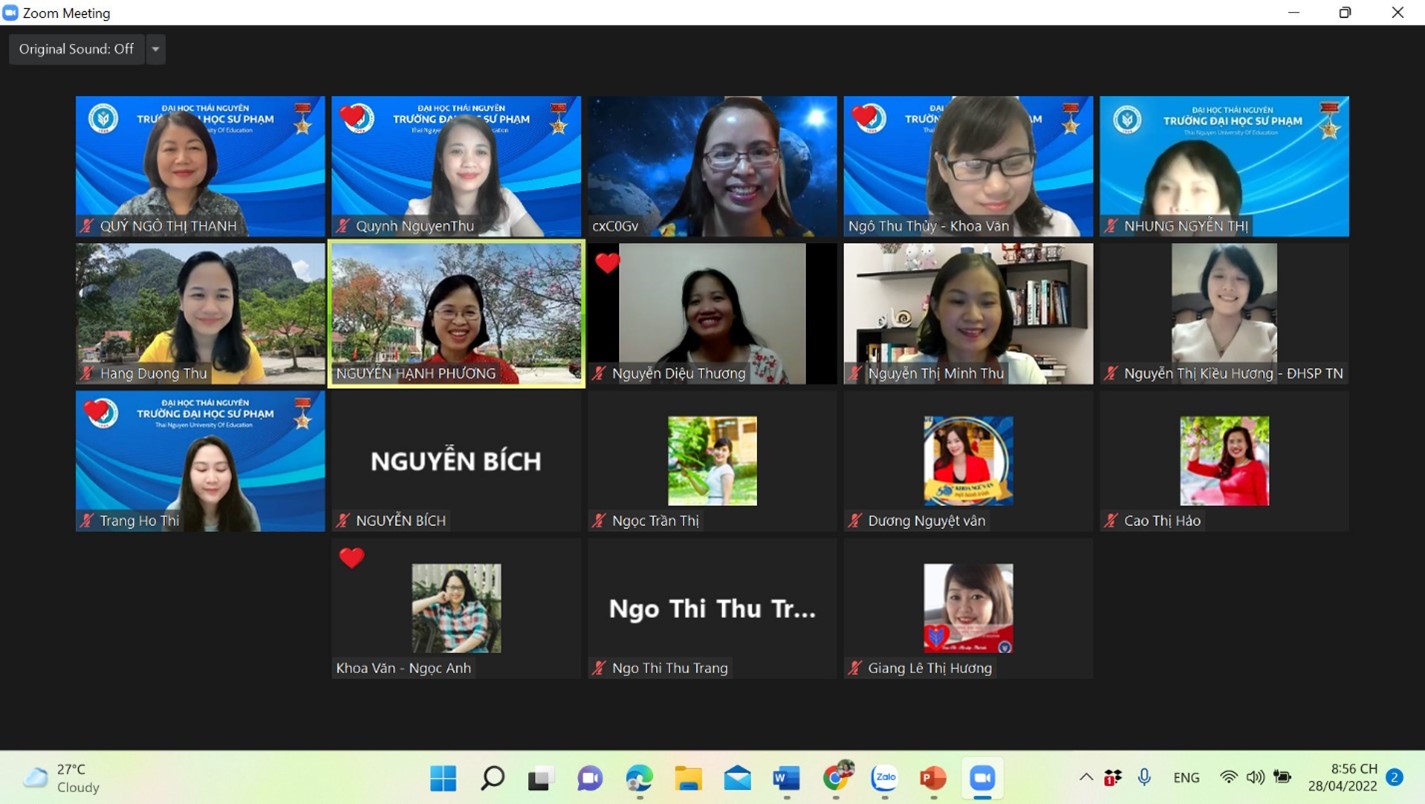
Task: Launch Word from the taskbar
Action: (786, 778)
